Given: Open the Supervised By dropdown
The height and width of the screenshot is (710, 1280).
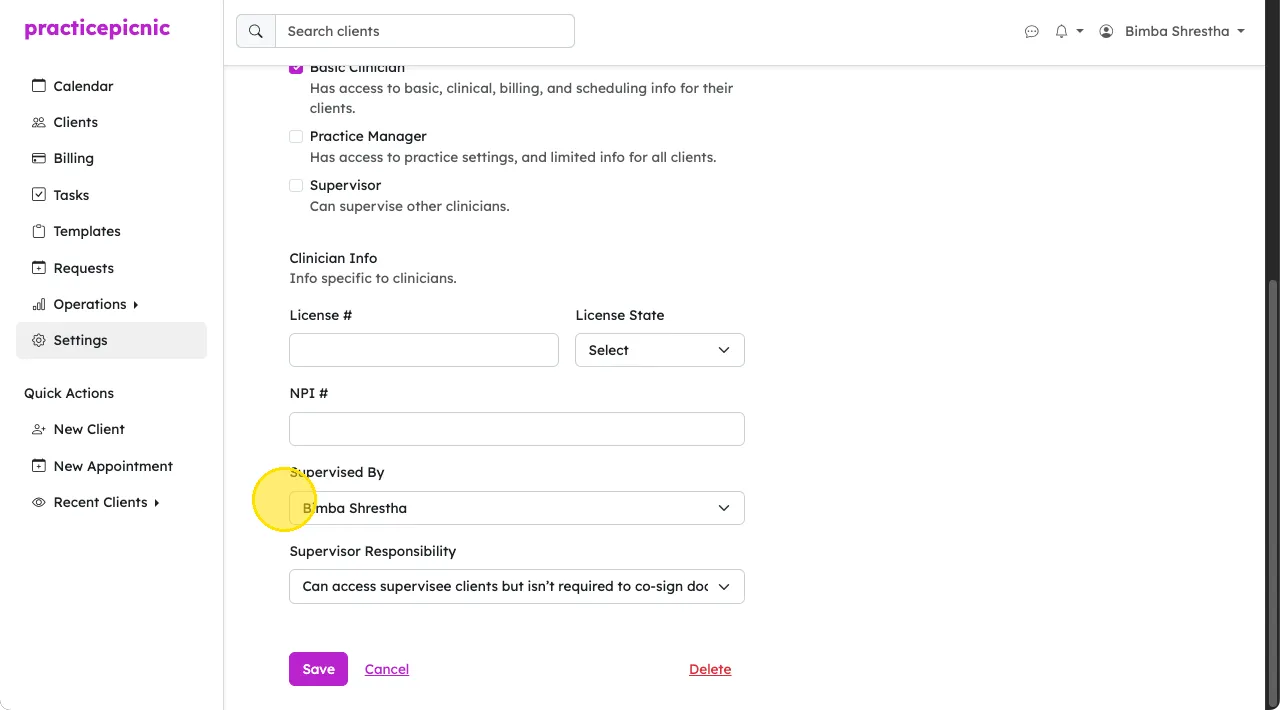Looking at the screenshot, I should (x=517, y=508).
